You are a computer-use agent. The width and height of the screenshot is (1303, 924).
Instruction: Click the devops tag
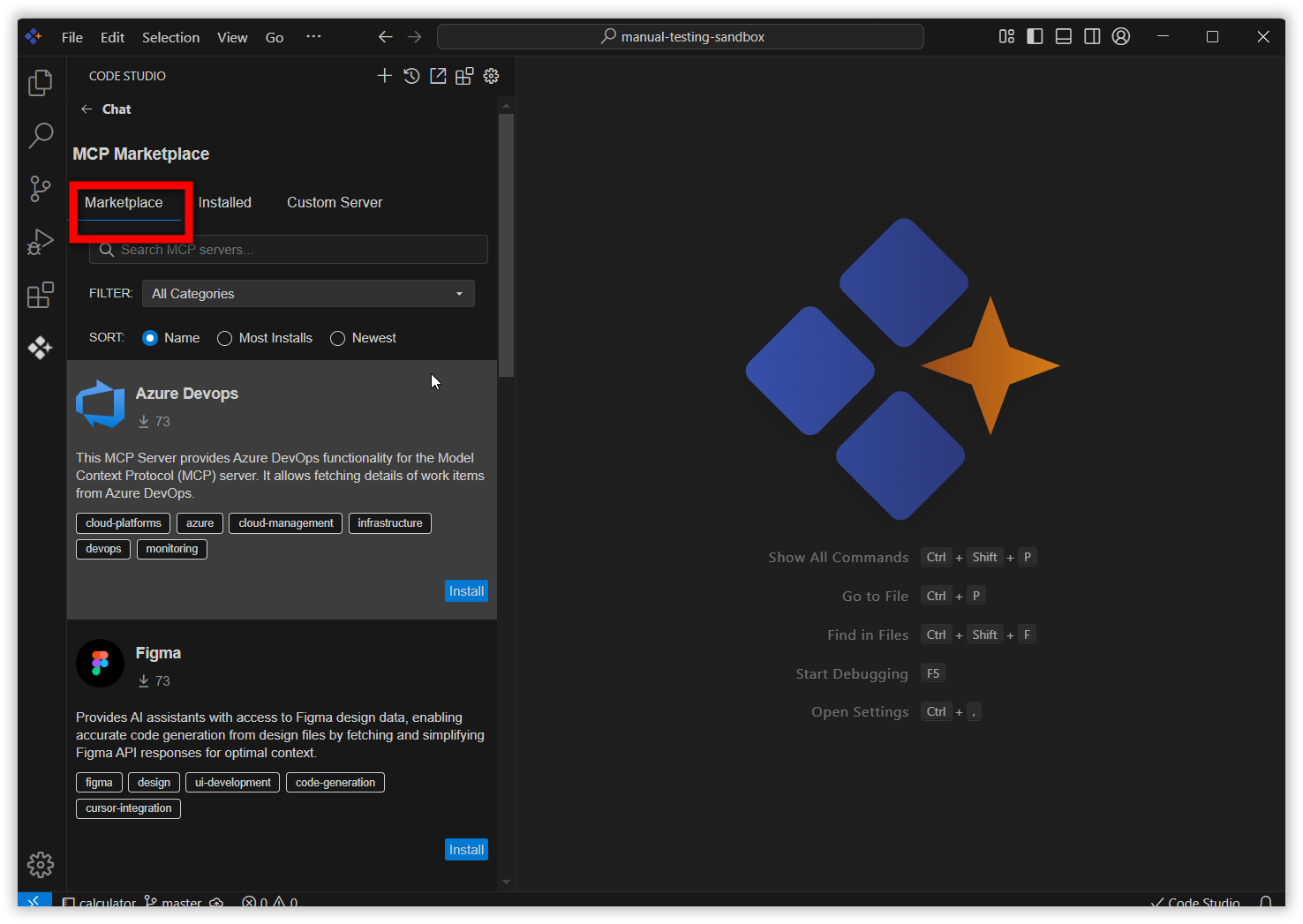[103, 549]
